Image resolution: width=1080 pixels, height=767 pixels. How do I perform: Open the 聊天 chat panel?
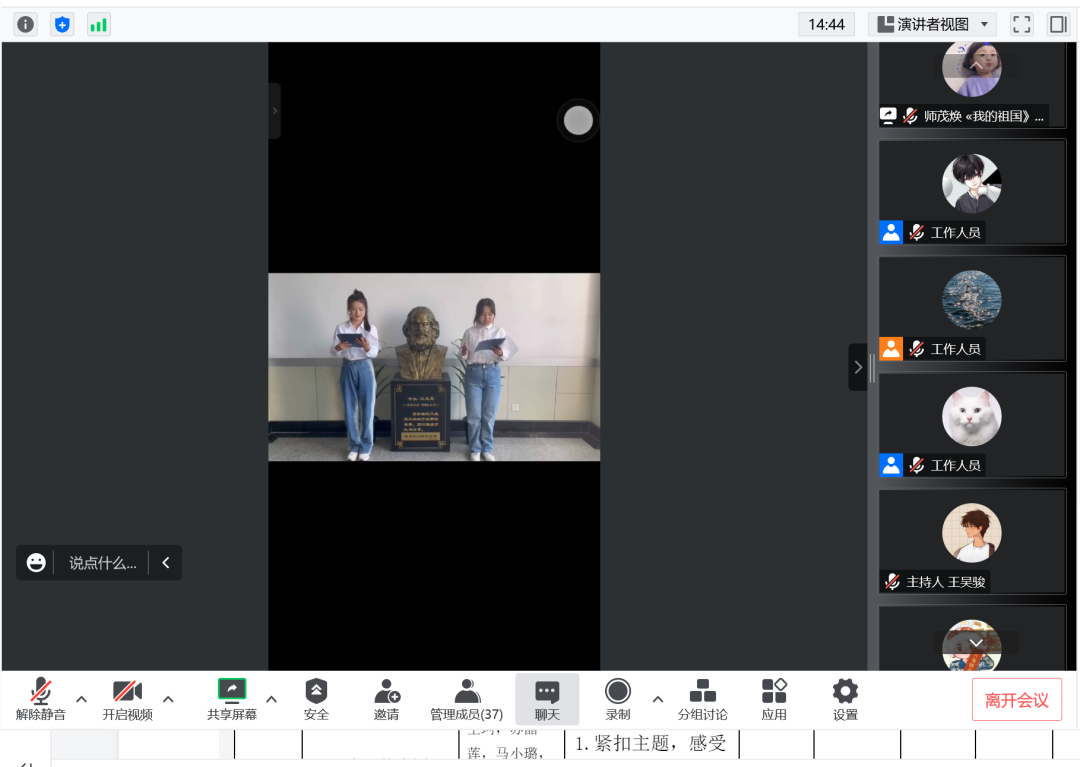point(547,699)
